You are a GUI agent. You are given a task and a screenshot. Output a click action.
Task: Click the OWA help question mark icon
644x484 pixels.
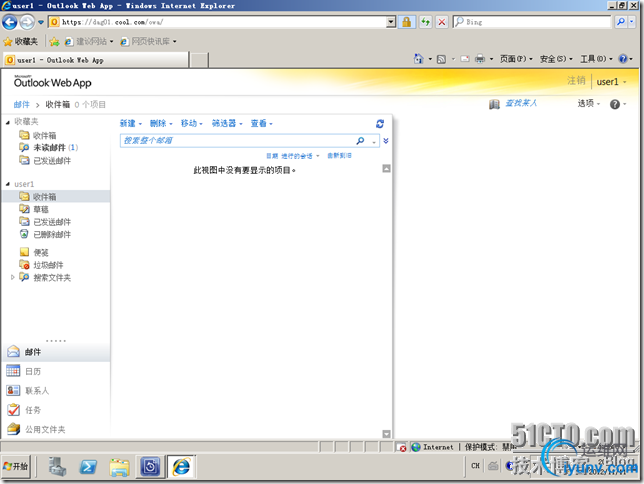click(614, 104)
